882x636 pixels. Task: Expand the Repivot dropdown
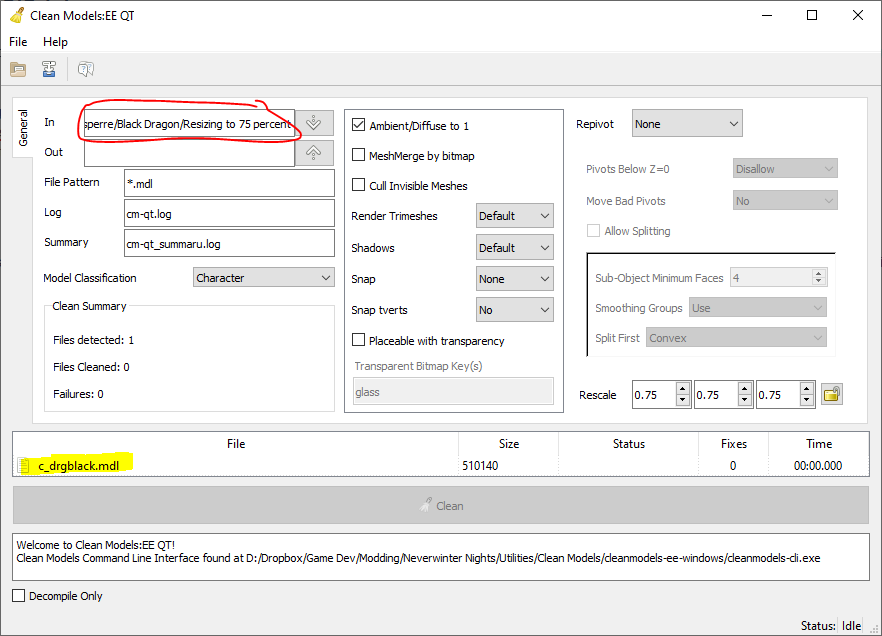(x=687, y=124)
